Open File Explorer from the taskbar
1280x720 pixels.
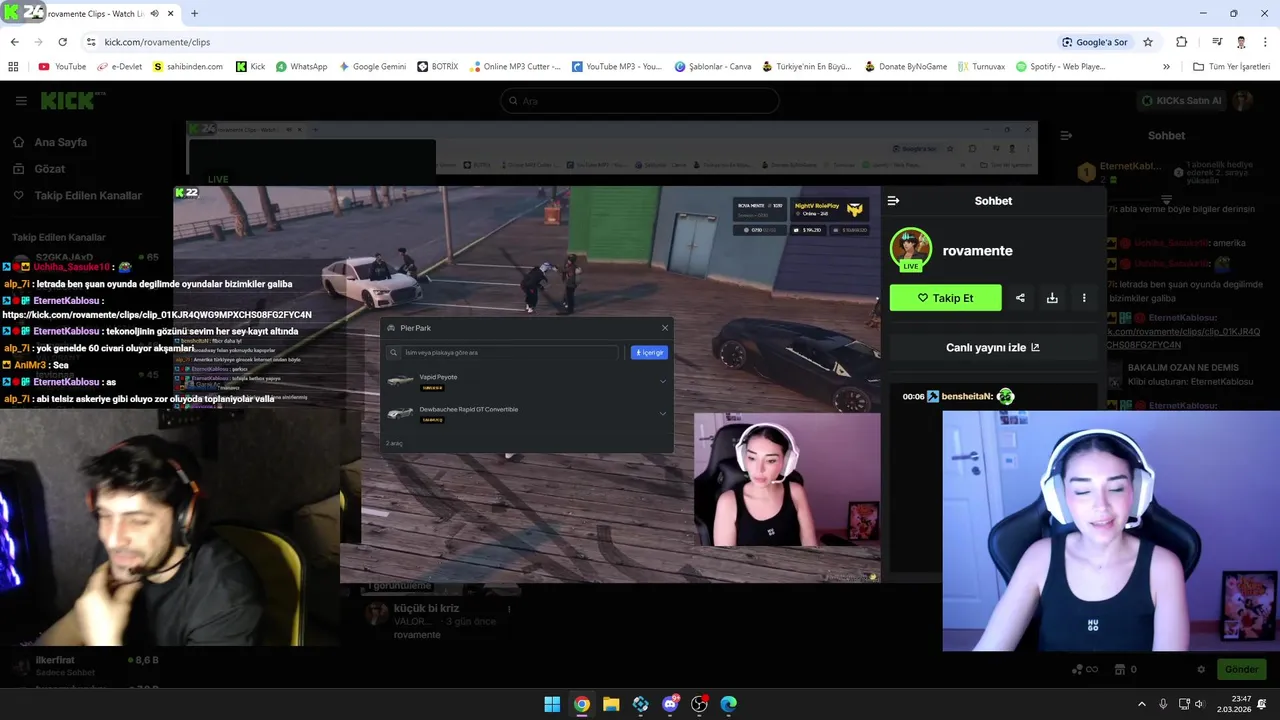coord(611,704)
